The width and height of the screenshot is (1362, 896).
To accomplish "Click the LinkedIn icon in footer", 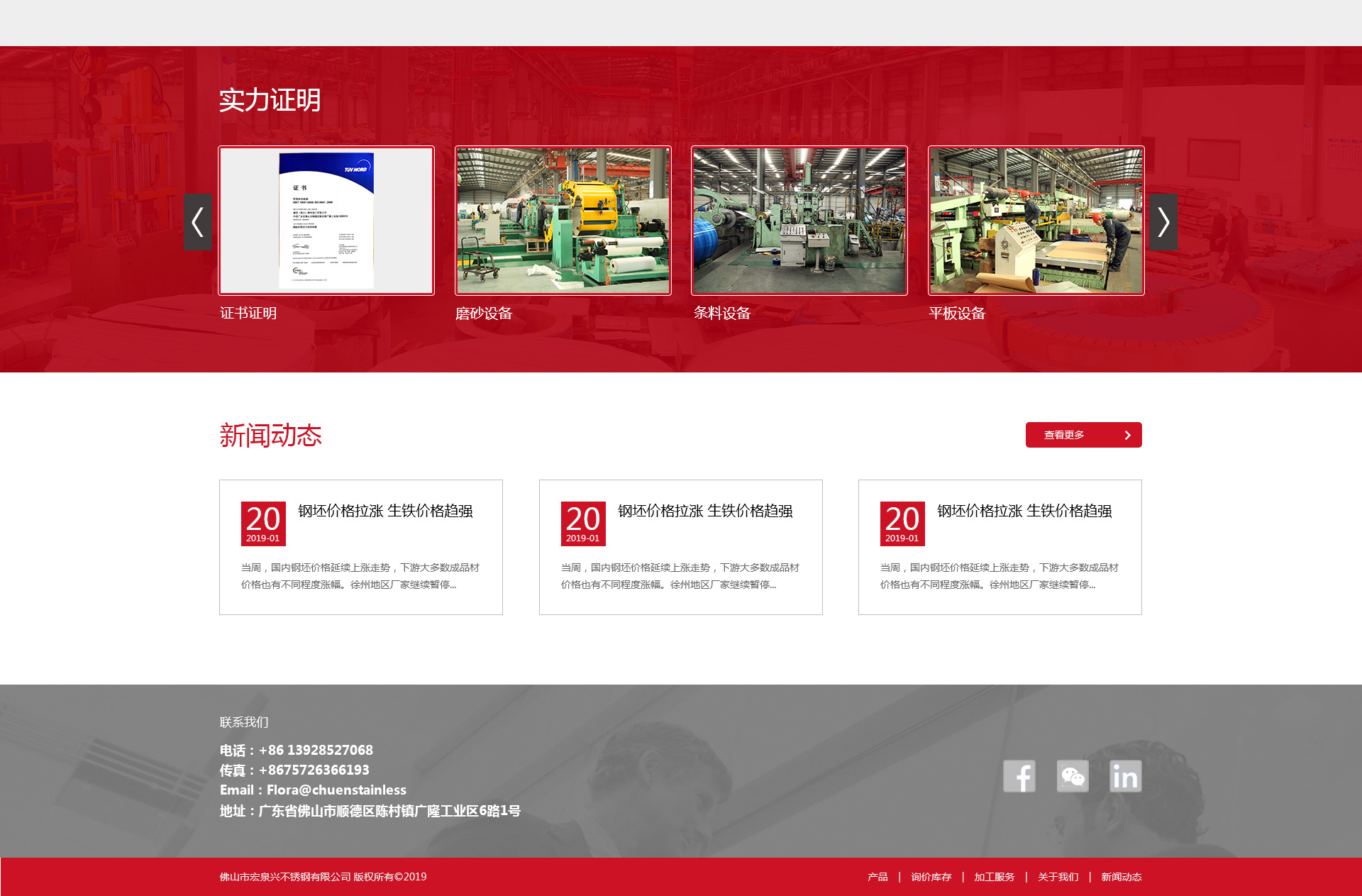I will coord(1125,776).
